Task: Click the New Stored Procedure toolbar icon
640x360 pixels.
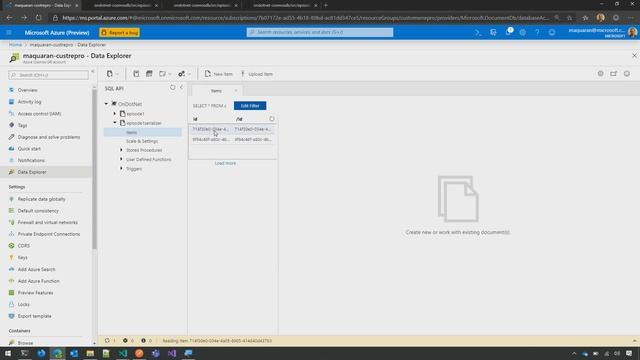Action: tap(149, 74)
